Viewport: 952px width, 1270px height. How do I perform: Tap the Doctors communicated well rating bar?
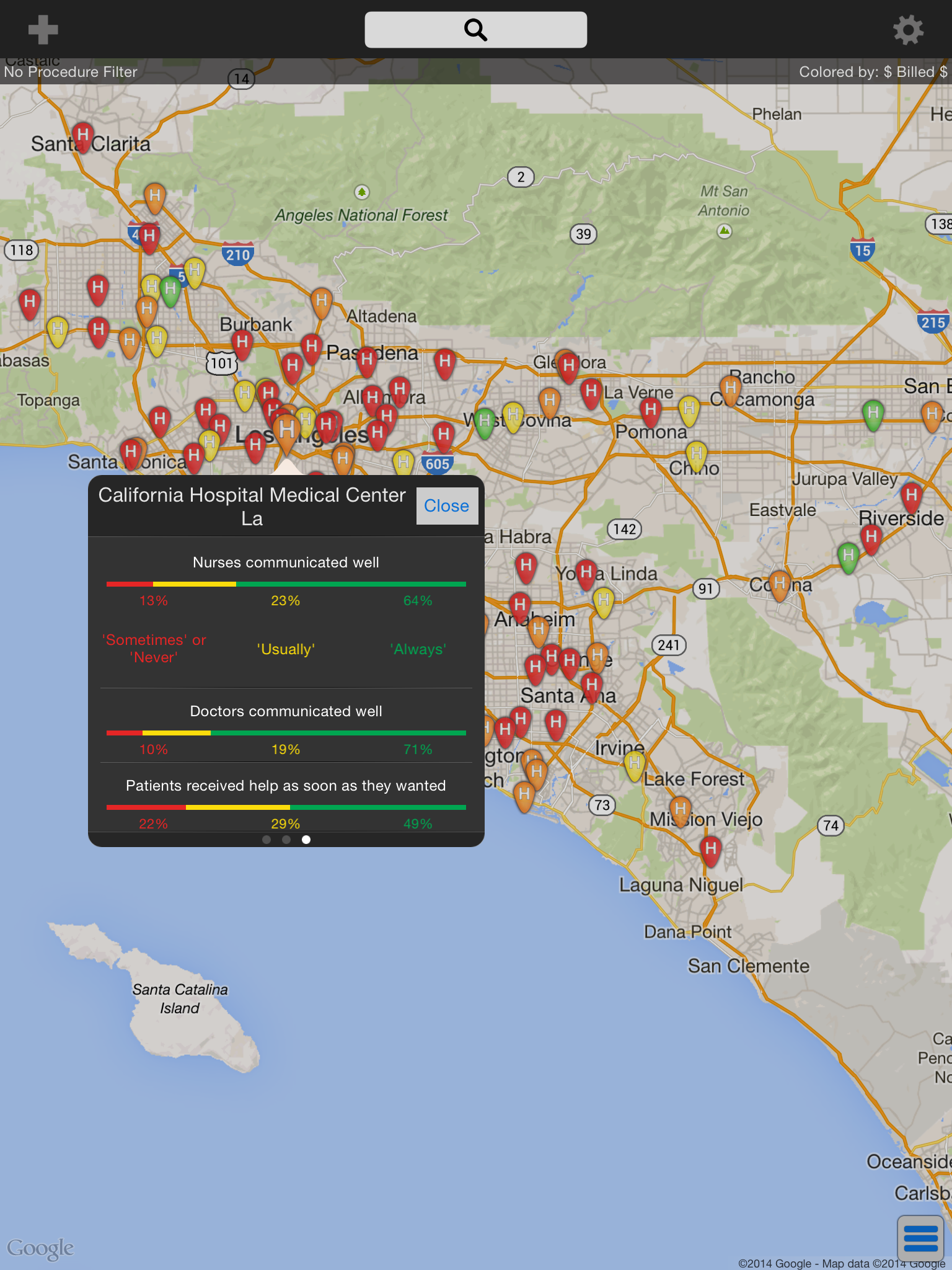pos(286,733)
